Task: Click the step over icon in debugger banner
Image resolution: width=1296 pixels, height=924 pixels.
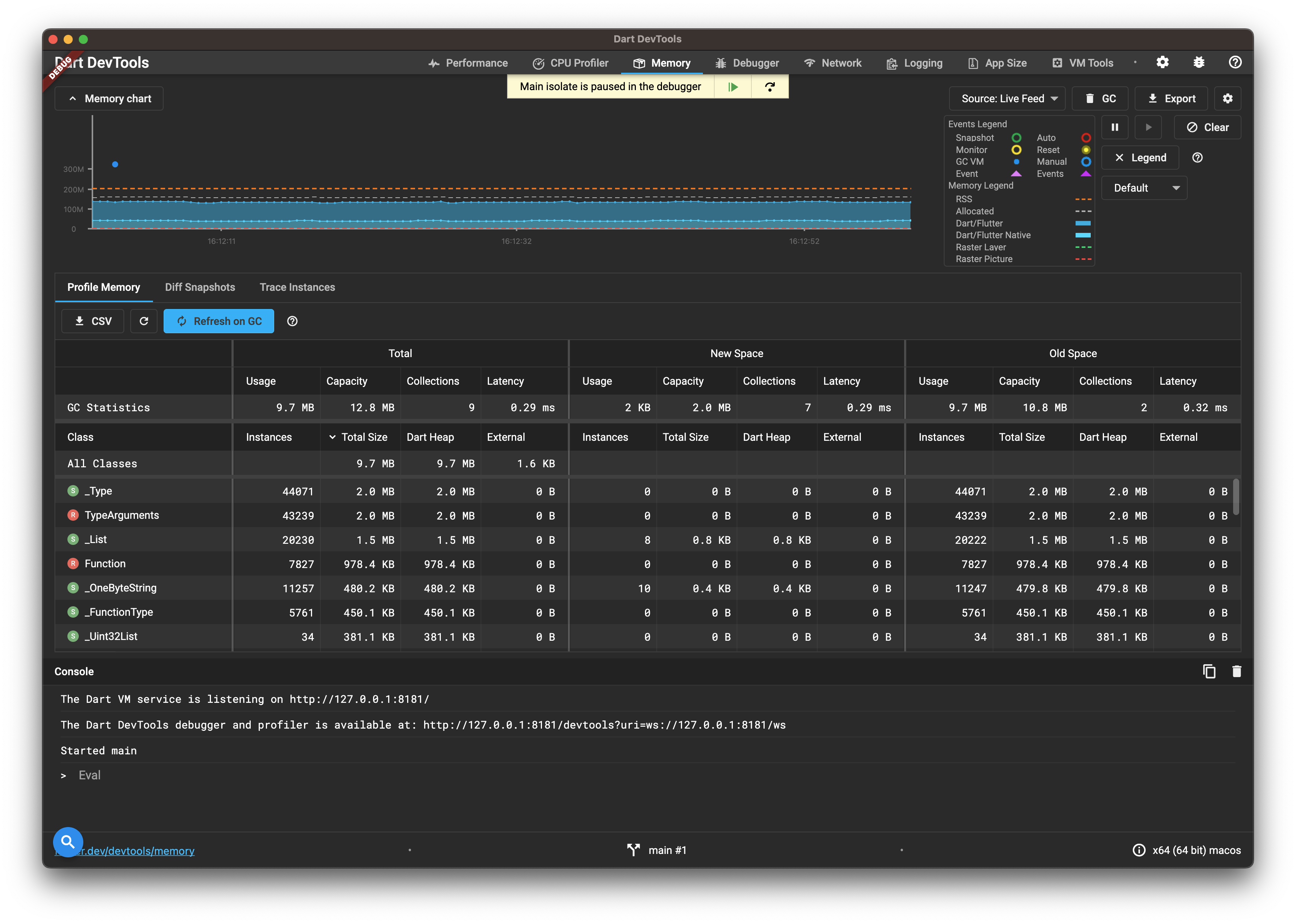Action: click(770, 87)
